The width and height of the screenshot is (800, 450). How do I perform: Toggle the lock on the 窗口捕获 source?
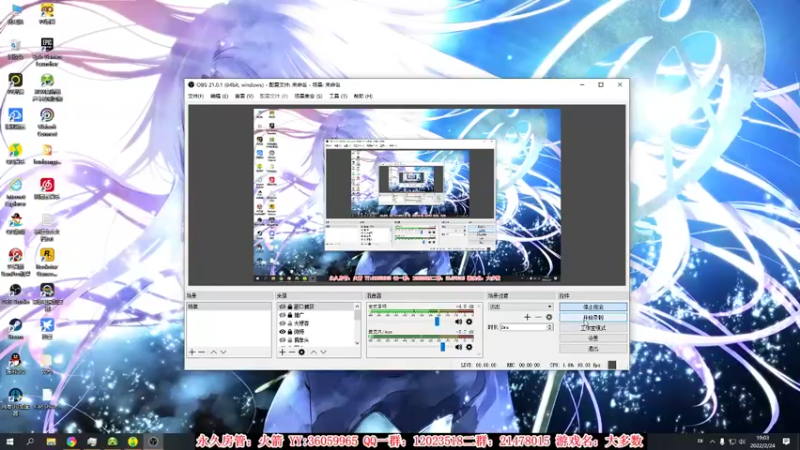[x=290, y=307]
